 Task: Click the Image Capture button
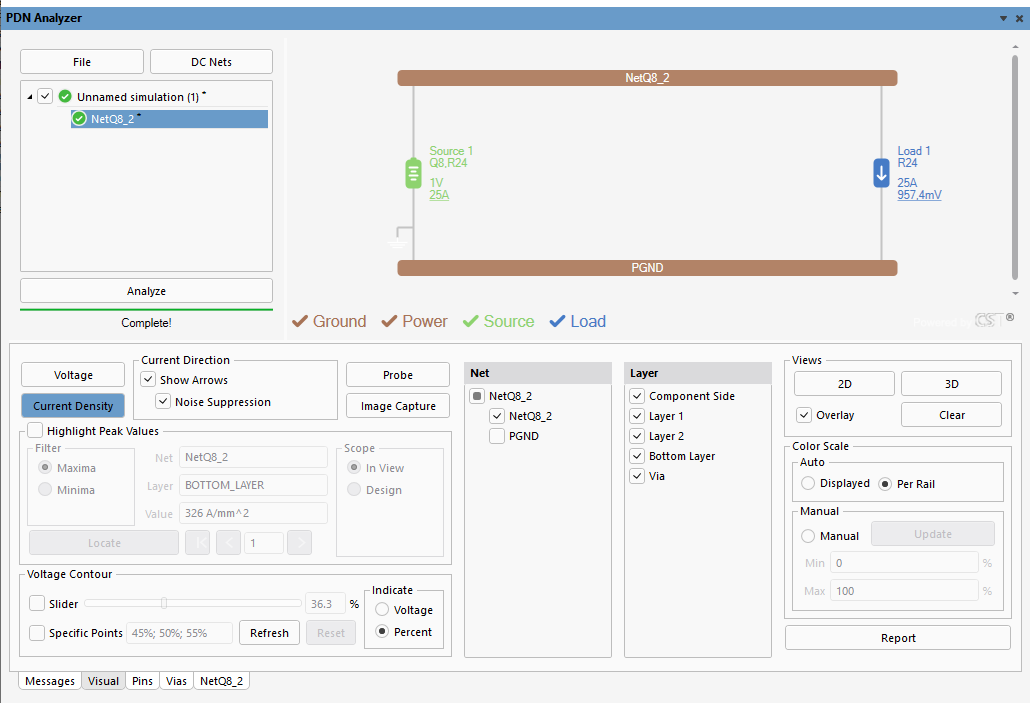tap(398, 406)
